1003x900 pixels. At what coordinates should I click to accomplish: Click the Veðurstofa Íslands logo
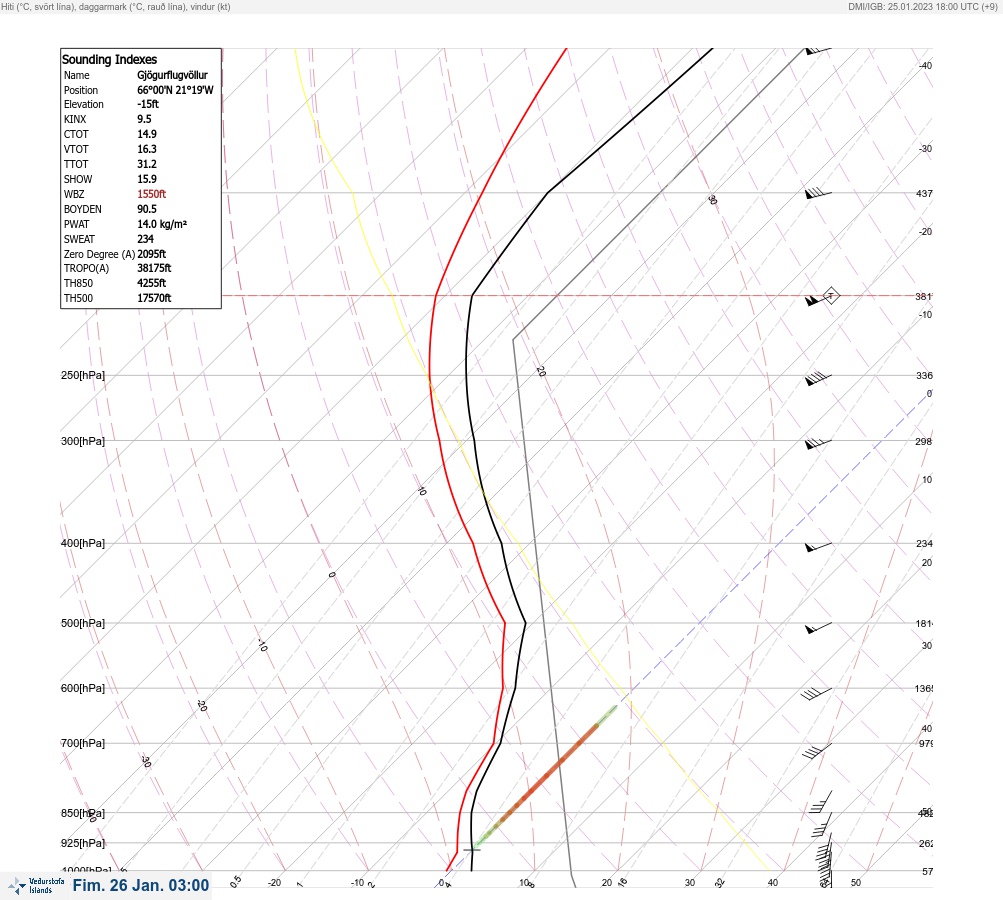click(x=36, y=885)
